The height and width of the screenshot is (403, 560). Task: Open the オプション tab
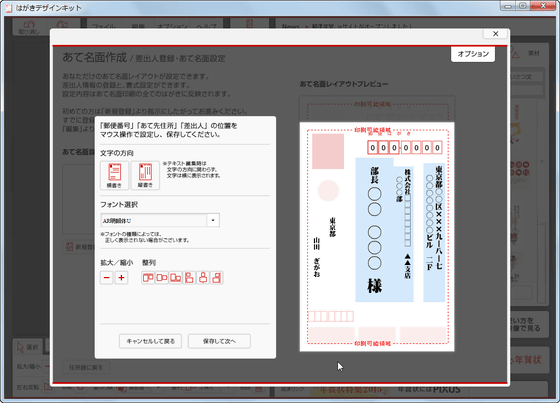473,54
